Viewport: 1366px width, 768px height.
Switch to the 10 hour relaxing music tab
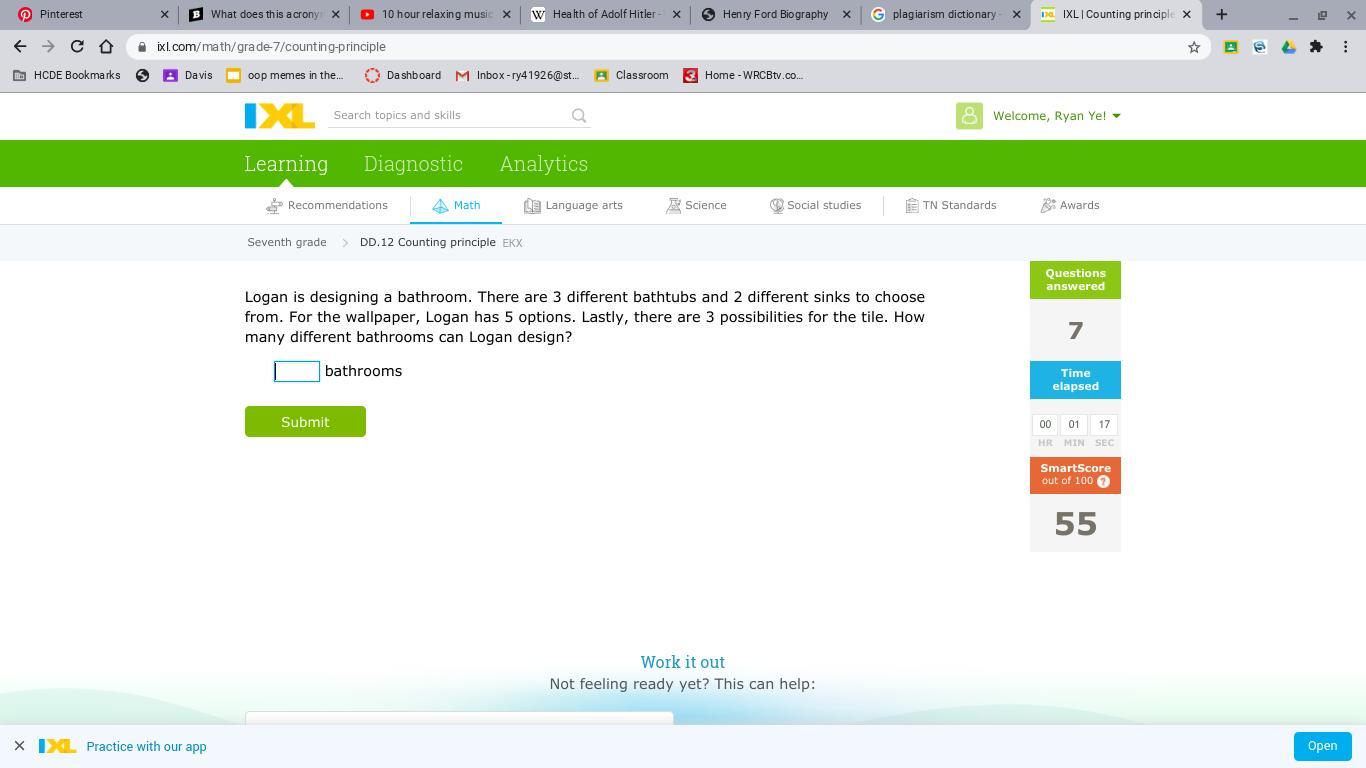pos(435,15)
